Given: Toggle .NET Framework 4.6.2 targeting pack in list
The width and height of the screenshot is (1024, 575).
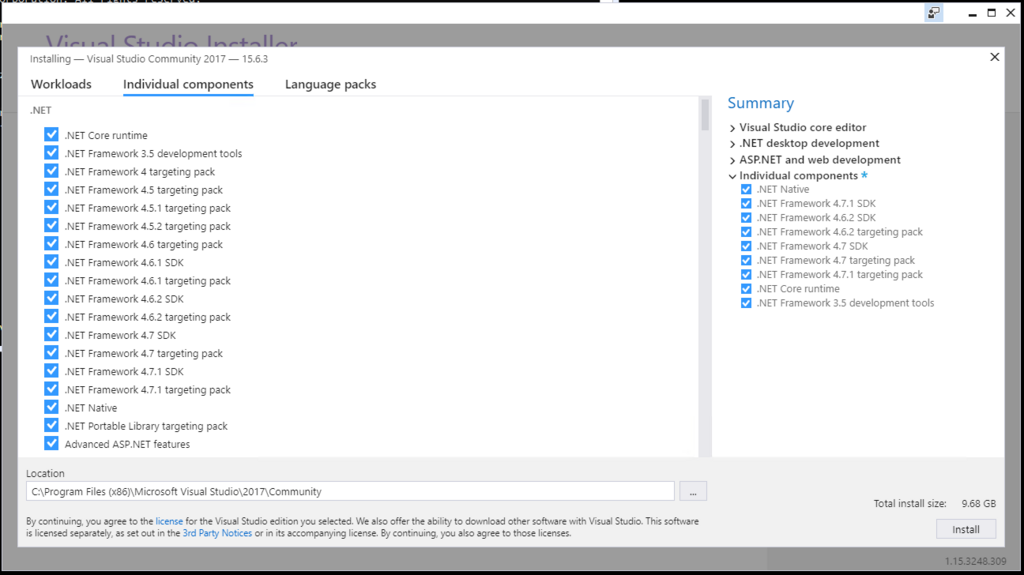Looking at the screenshot, I should 51,317.
